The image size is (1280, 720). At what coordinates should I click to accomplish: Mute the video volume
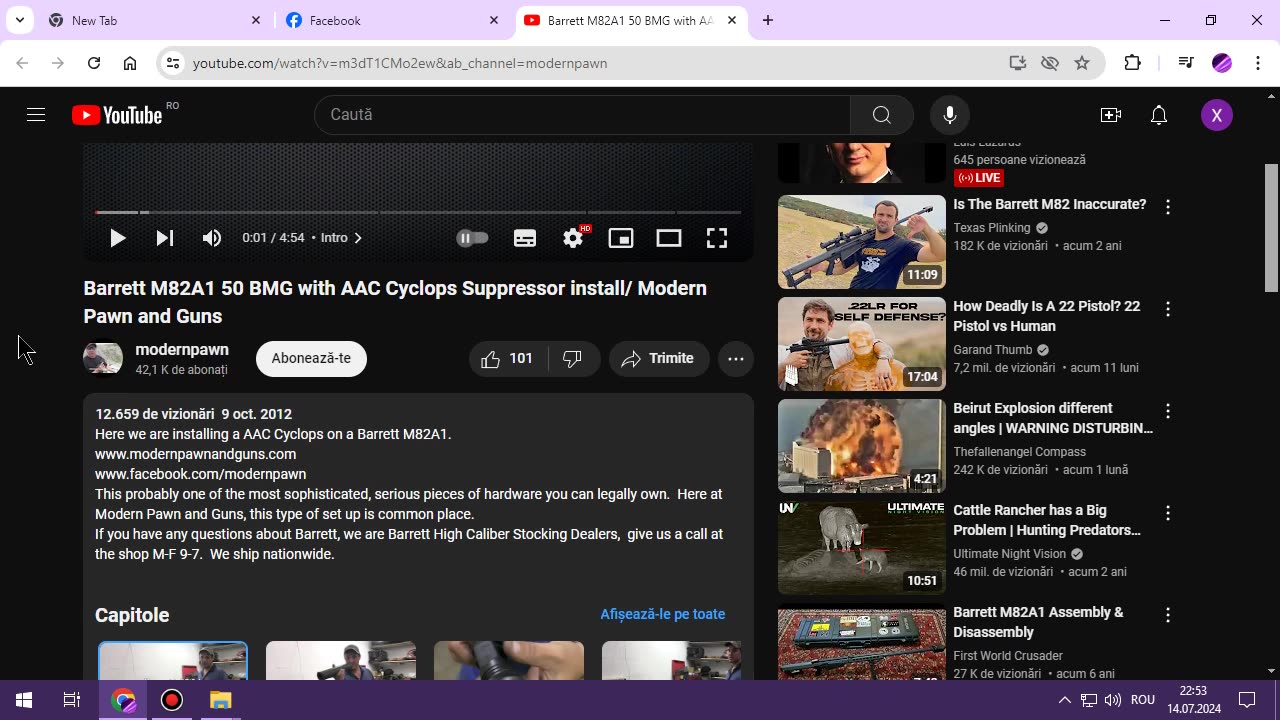tap(212, 238)
